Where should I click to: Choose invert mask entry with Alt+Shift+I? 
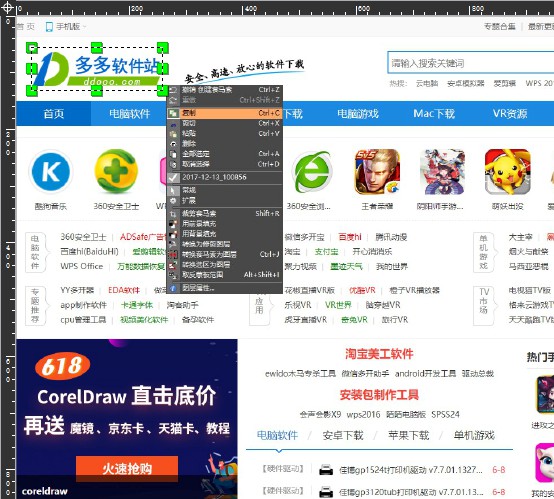(224, 275)
